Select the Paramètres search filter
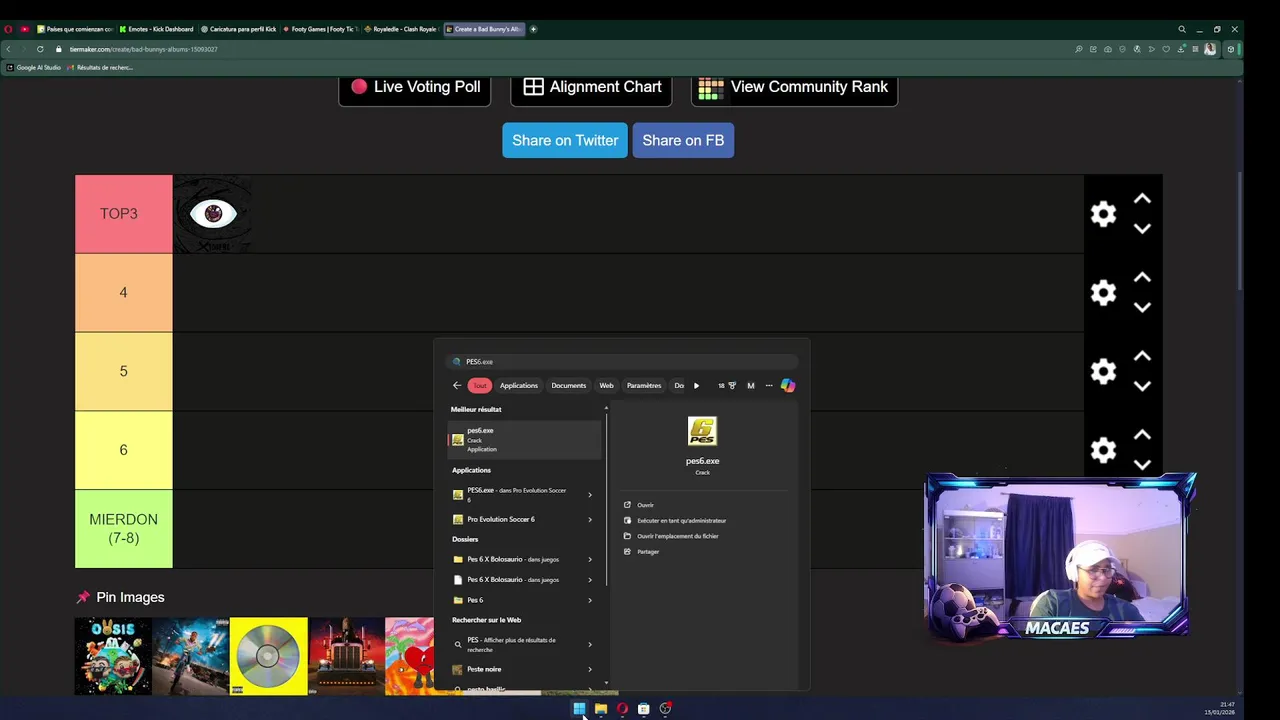The width and height of the screenshot is (1280, 720). point(644,386)
